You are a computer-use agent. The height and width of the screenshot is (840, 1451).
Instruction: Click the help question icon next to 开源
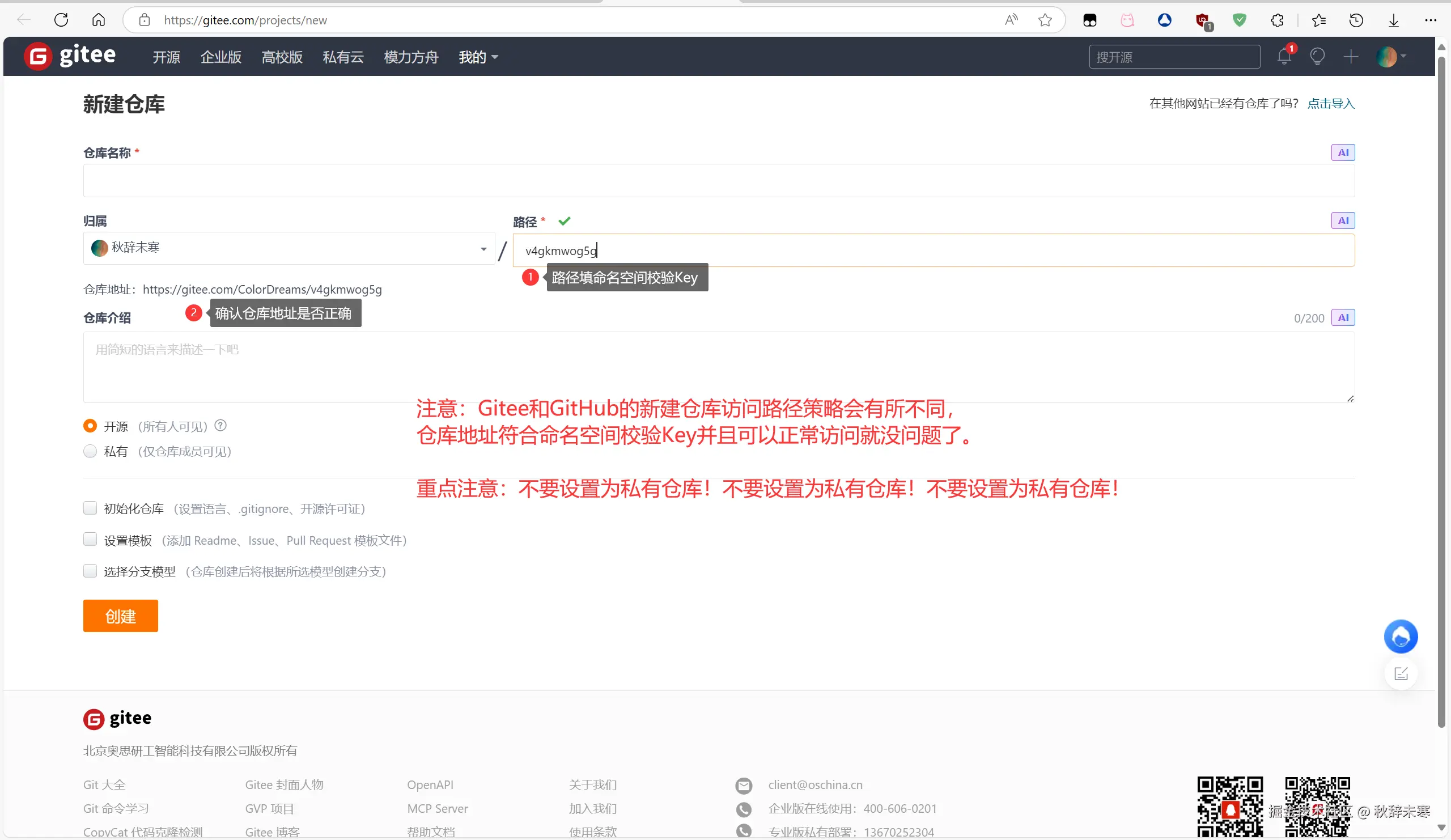point(220,426)
